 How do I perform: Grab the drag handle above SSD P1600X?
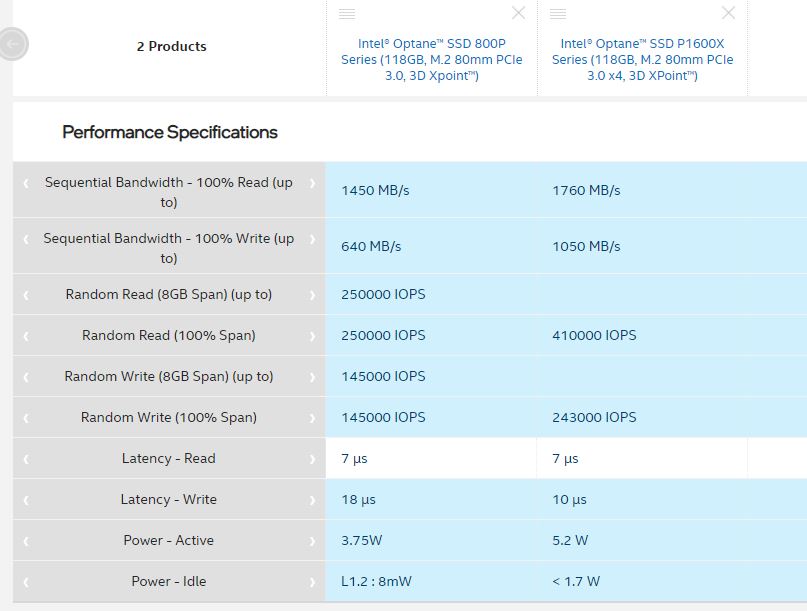[558, 14]
